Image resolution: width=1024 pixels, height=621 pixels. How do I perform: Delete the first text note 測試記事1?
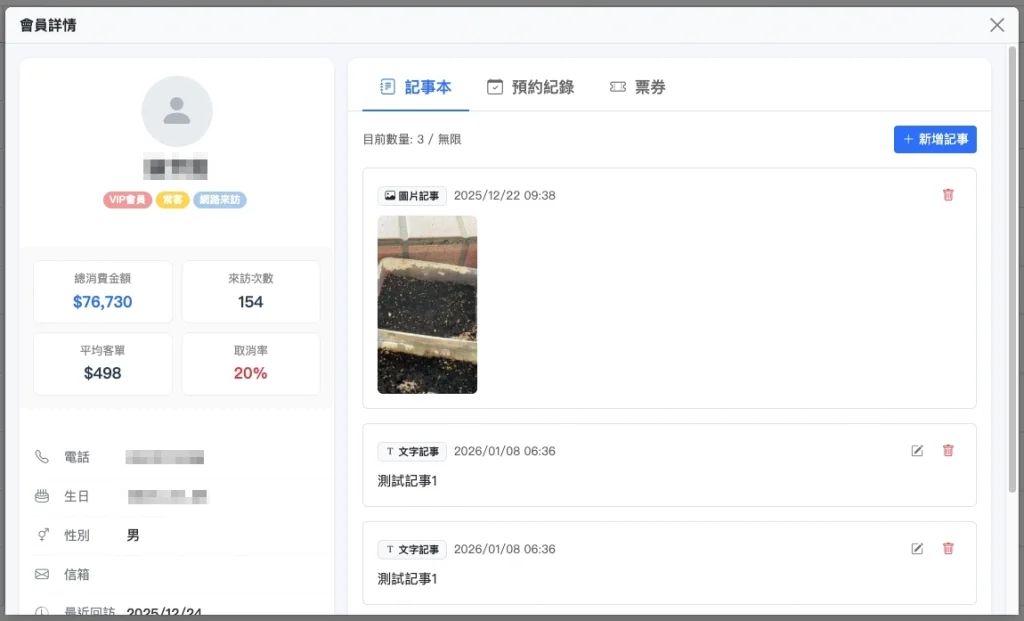(x=948, y=451)
